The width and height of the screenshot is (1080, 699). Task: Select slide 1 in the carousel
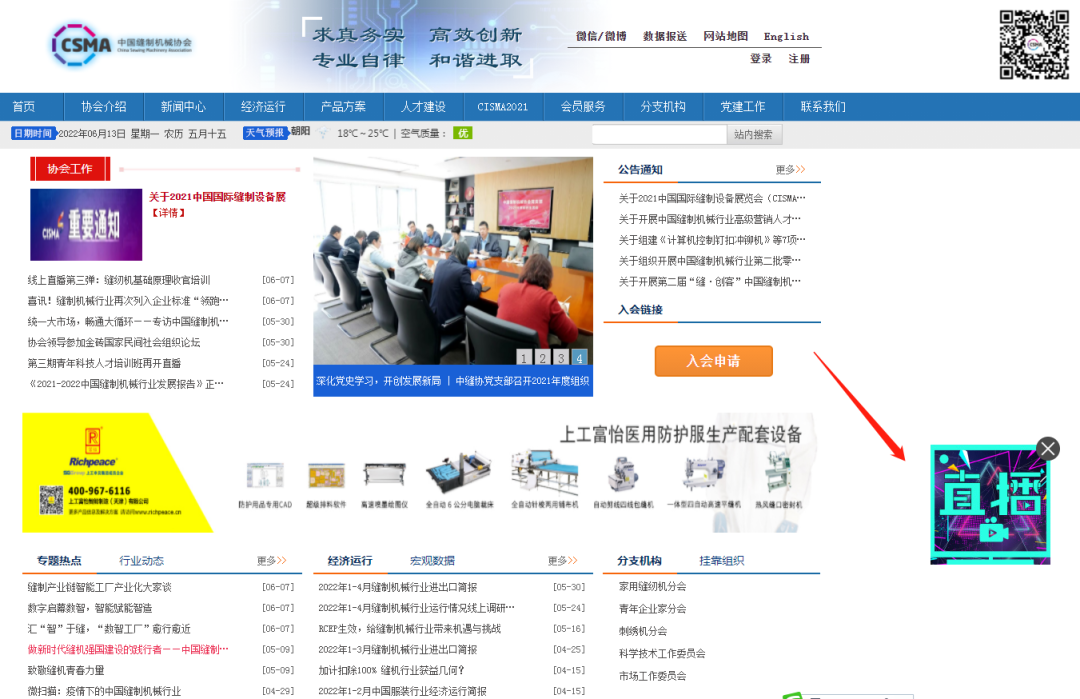click(523, 357)
